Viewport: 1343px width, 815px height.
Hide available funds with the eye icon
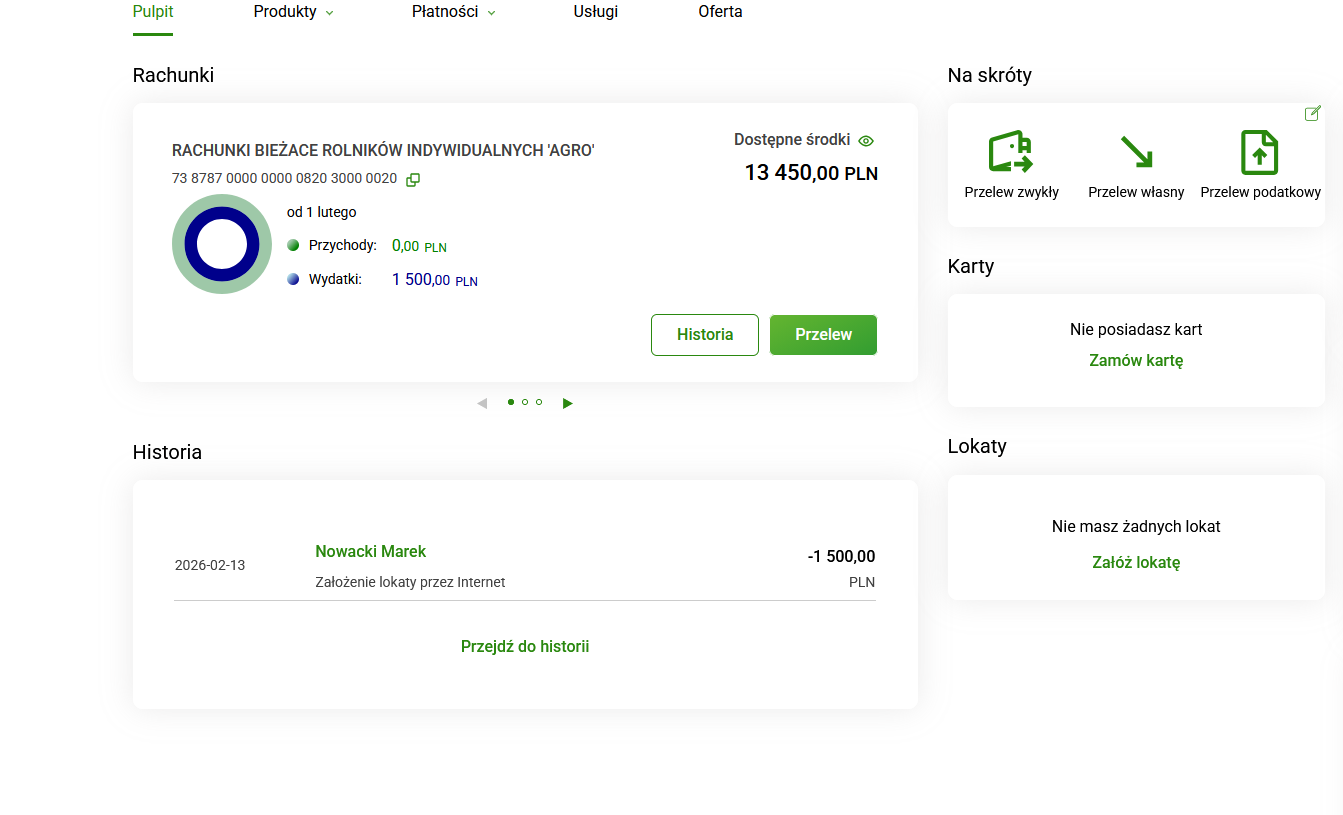pyautogui.click(x=866, y=140)
